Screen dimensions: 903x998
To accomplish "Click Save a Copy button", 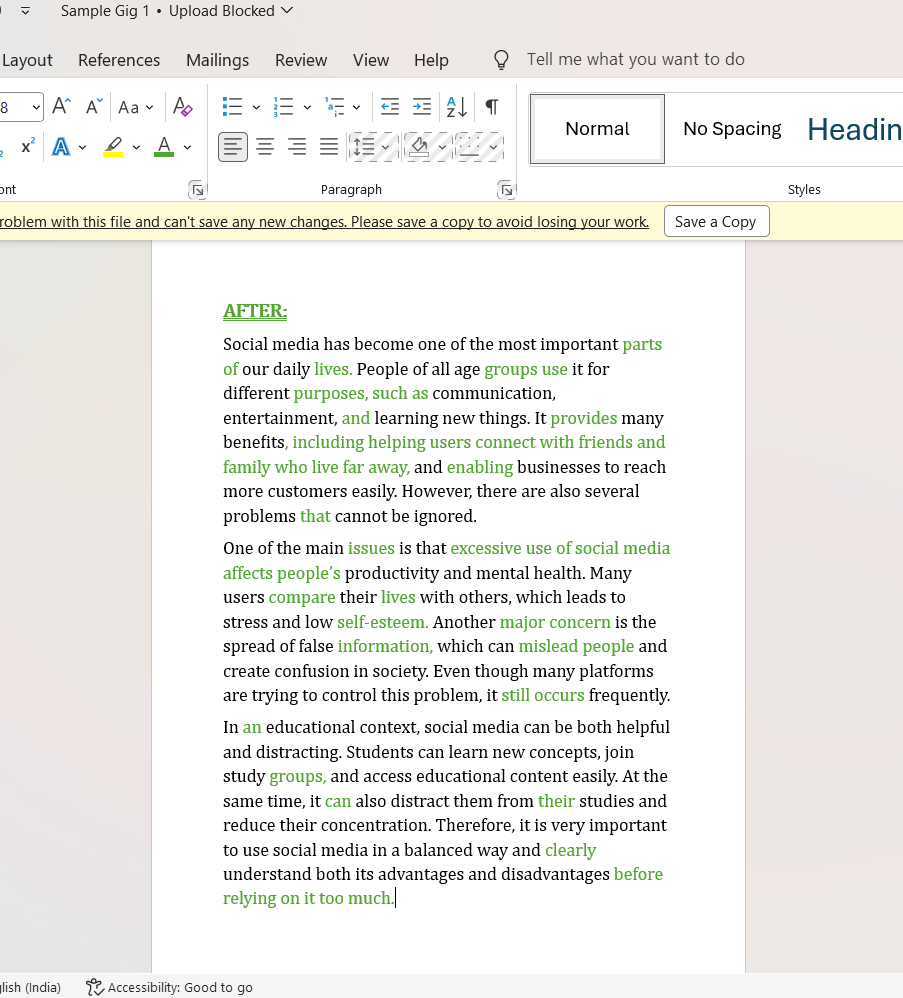I will (x=716, y=221).
